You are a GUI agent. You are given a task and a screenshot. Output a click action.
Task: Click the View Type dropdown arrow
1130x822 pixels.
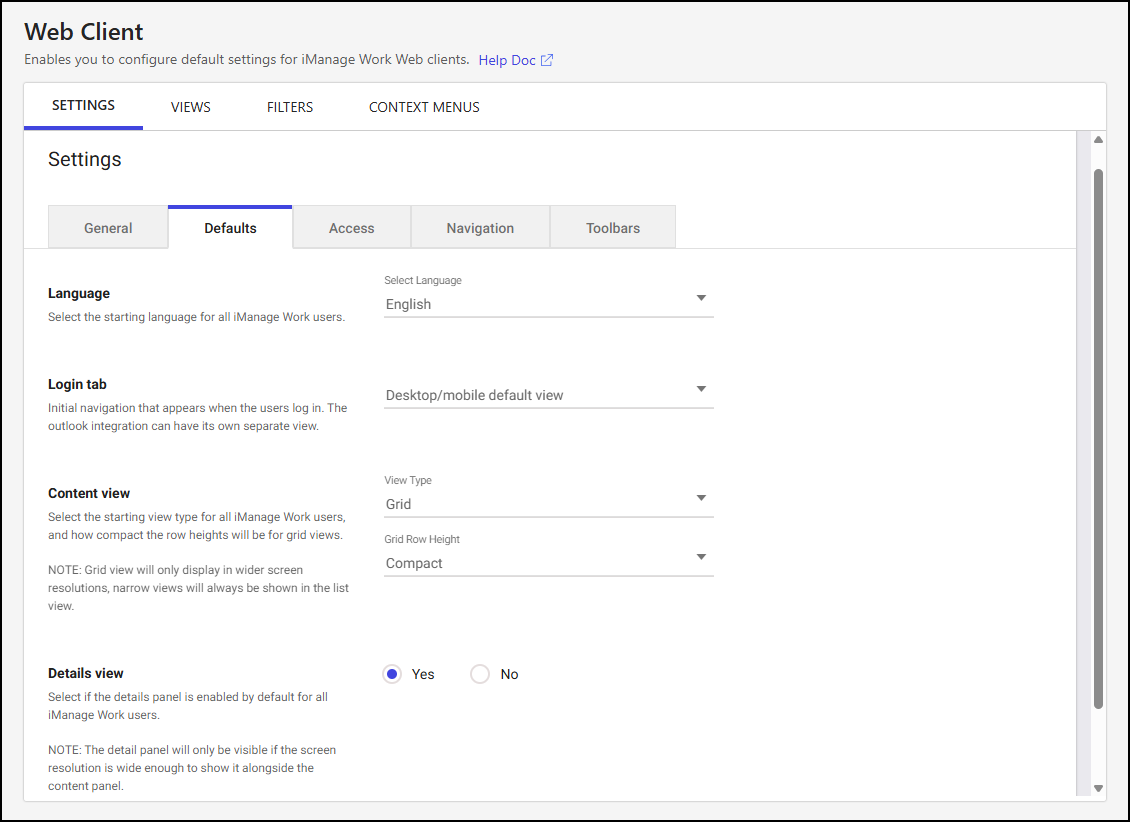pos(701,498)
